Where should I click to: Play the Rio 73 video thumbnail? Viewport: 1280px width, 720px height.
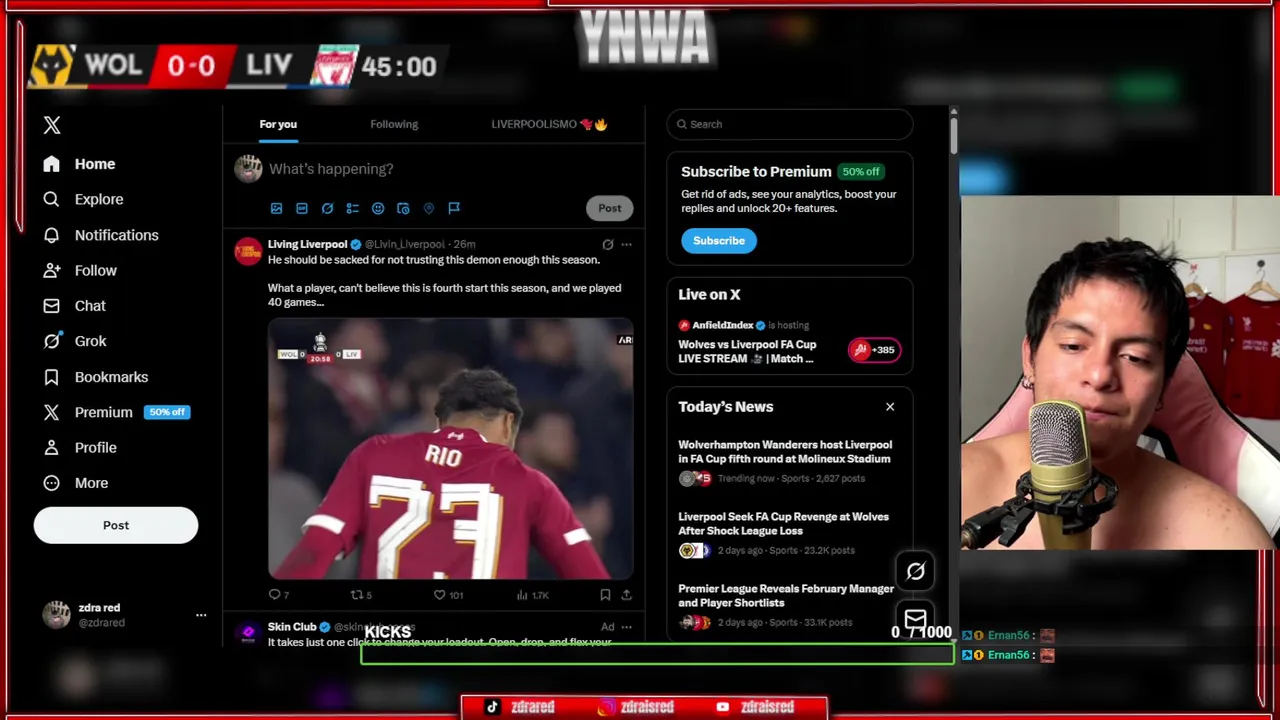pos(450,449)
